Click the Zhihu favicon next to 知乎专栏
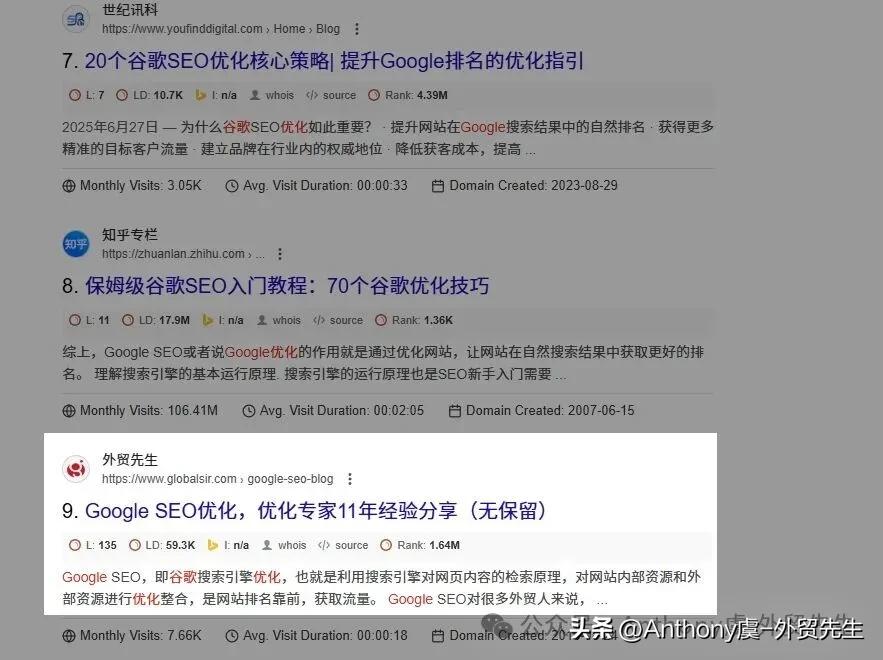The width and height of the screenshot is (883, 660). (75, 243)
